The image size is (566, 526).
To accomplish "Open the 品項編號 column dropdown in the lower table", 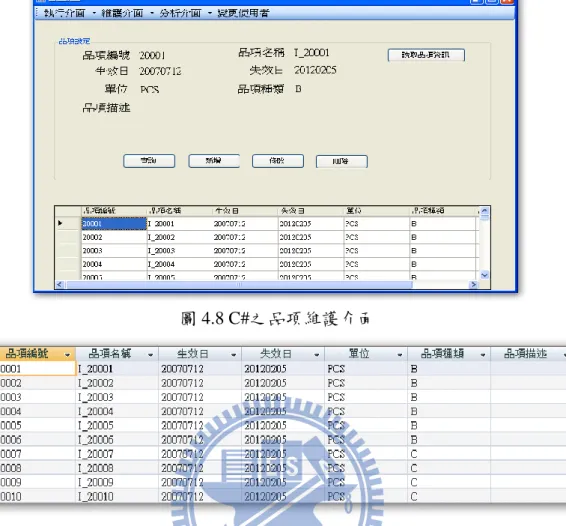I will click(x=68, y=355).
